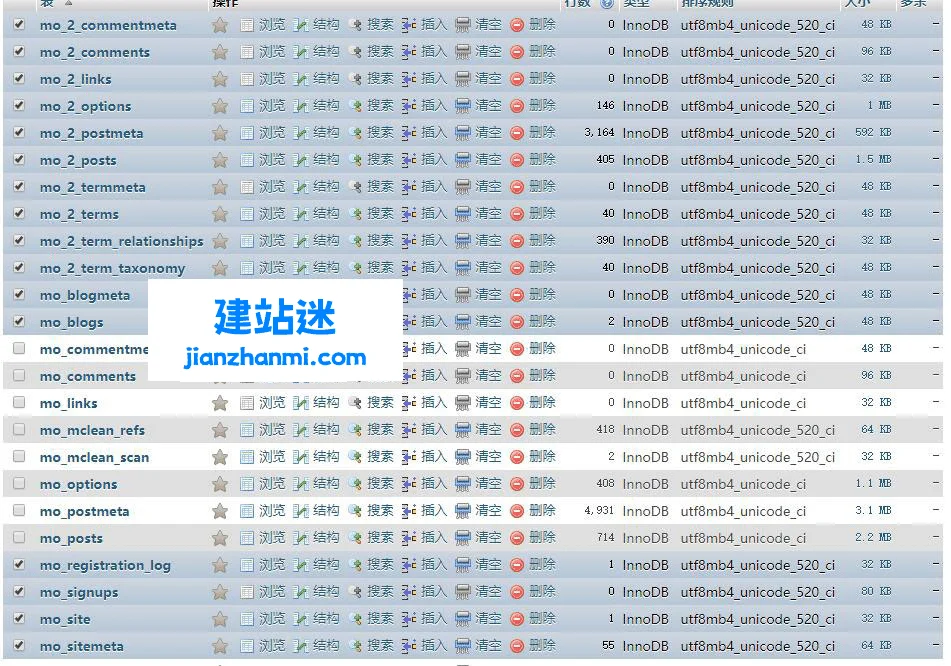The height and width of the screenshot is (666, 951).
Task: Click red Drop icon for mo_sitemeta
Action: [517, 646]
